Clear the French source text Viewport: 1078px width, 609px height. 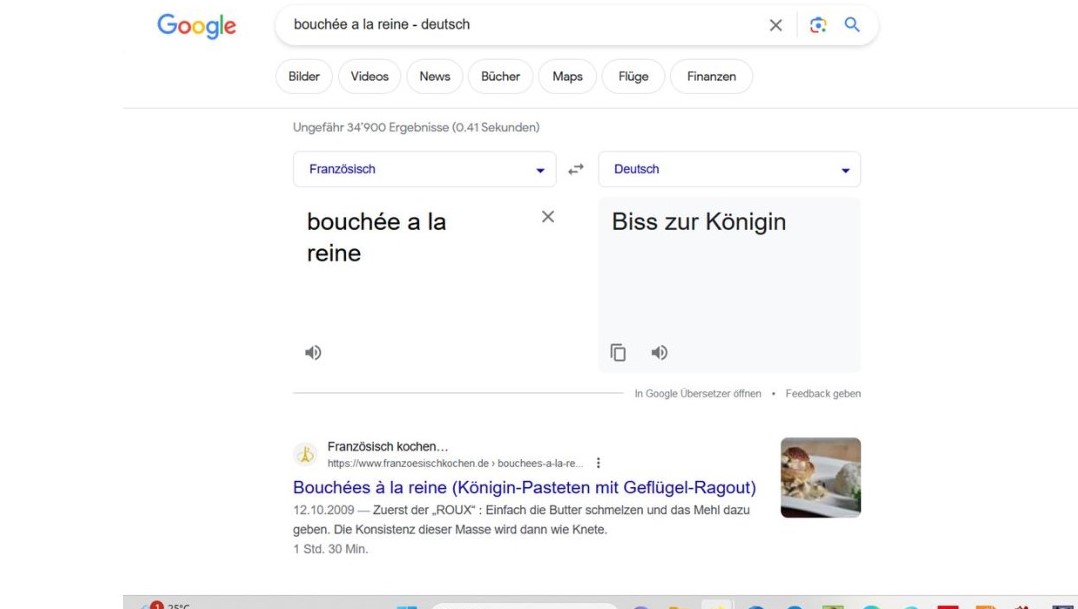point(548,217)
